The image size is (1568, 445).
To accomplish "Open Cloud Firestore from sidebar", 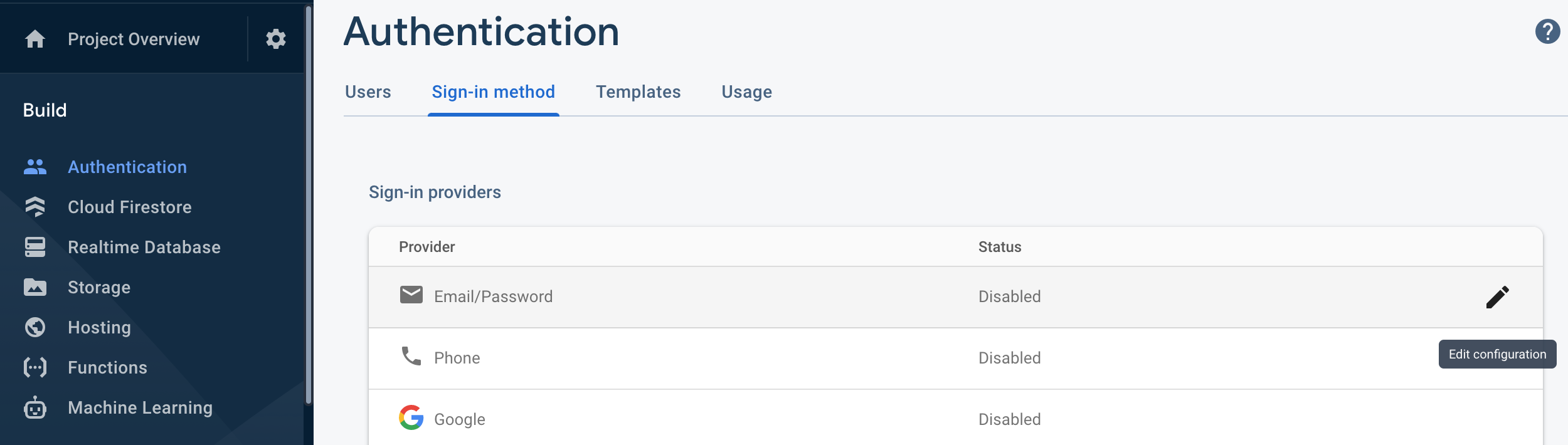I will click(x=130, y=207).
